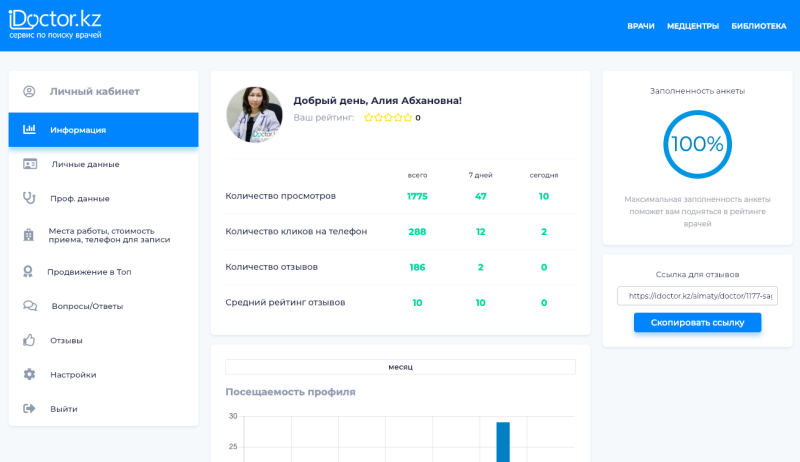Click the Количество просмотров row label

(x=281, y=196)
